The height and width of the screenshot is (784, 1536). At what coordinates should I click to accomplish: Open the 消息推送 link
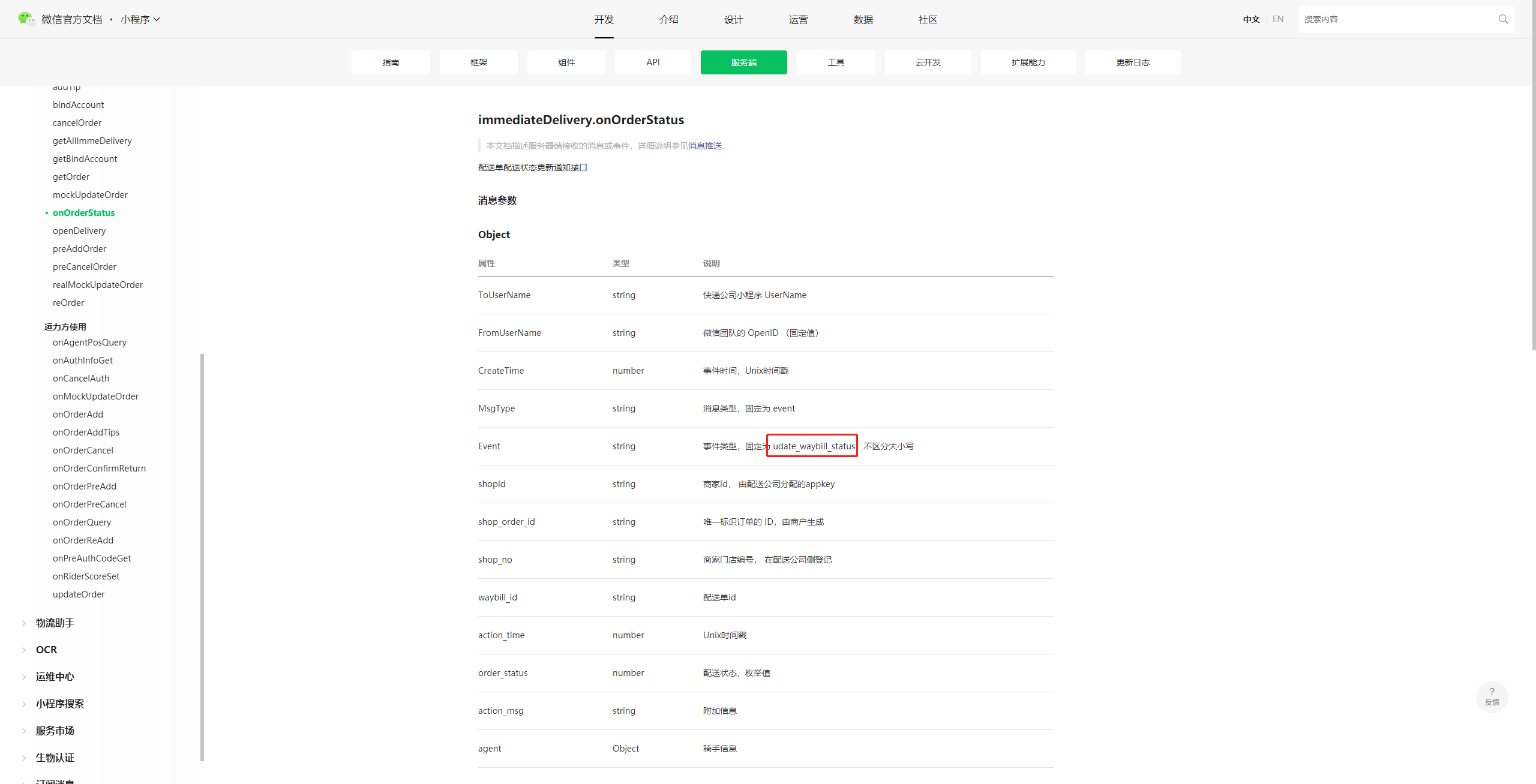tap(705, 146)
